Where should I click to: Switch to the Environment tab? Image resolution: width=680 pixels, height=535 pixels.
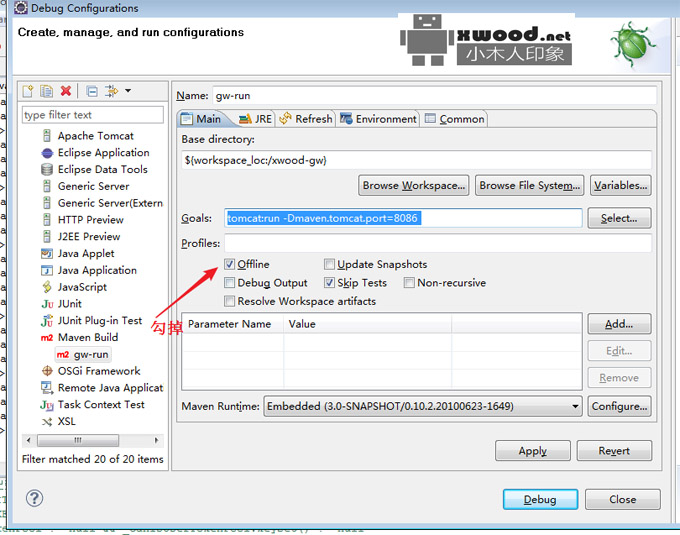(x=379, y=119)
